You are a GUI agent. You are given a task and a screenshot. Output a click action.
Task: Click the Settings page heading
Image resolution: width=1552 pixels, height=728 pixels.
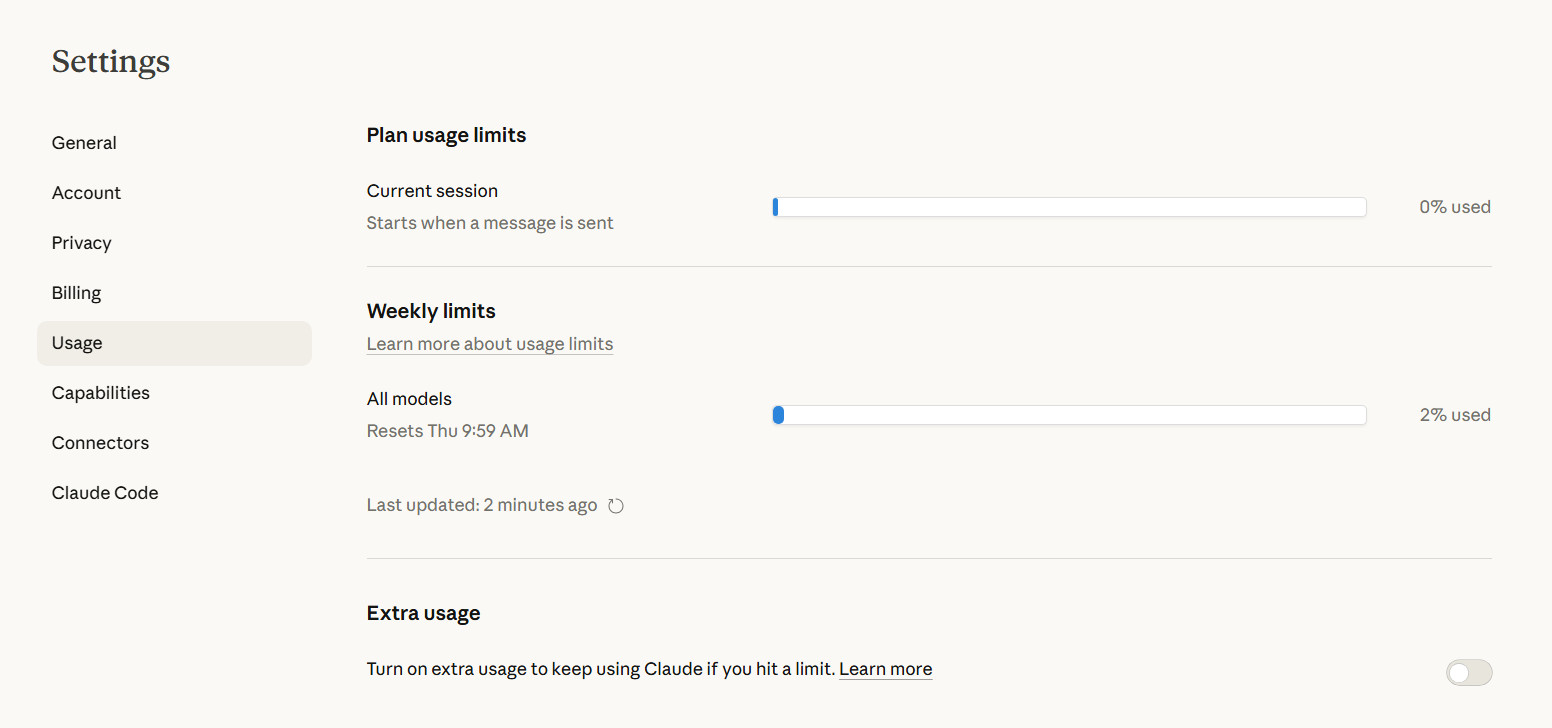111,62
